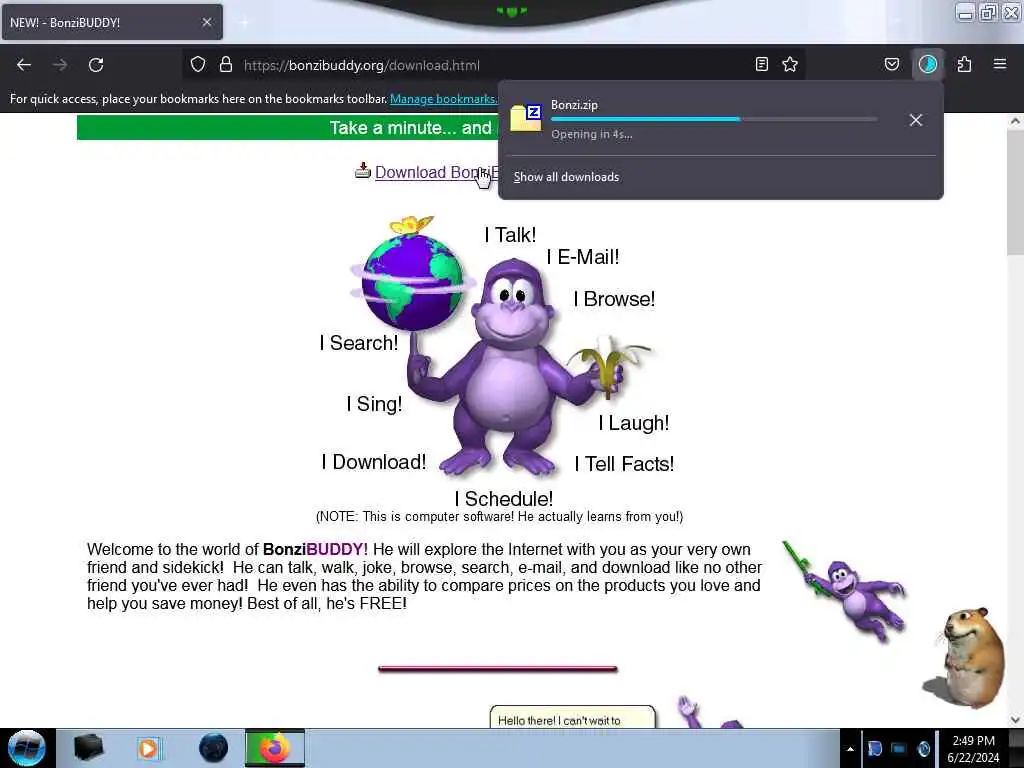Click the 'I Browse!' text
Viewport: 1024px width, 768px height.
(614, 299)
